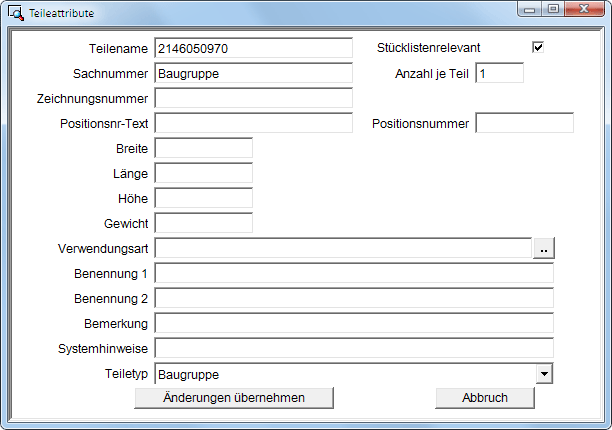Click the Gewicht text box
The image size is (612, 430).
point(203,223)
